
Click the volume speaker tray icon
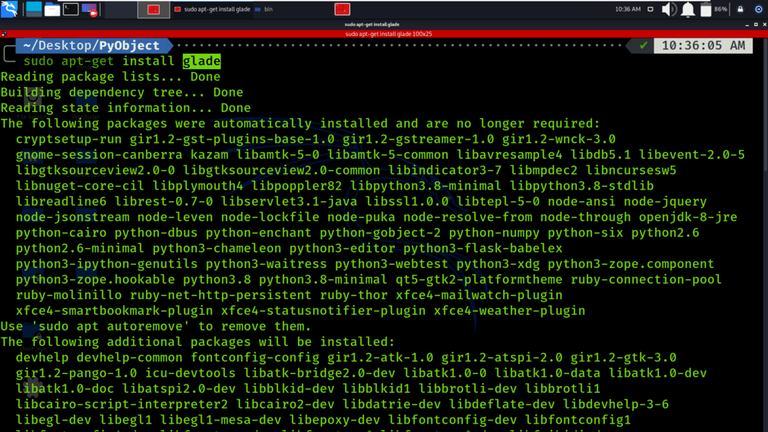pyautogui.click(x=669, y=9)
